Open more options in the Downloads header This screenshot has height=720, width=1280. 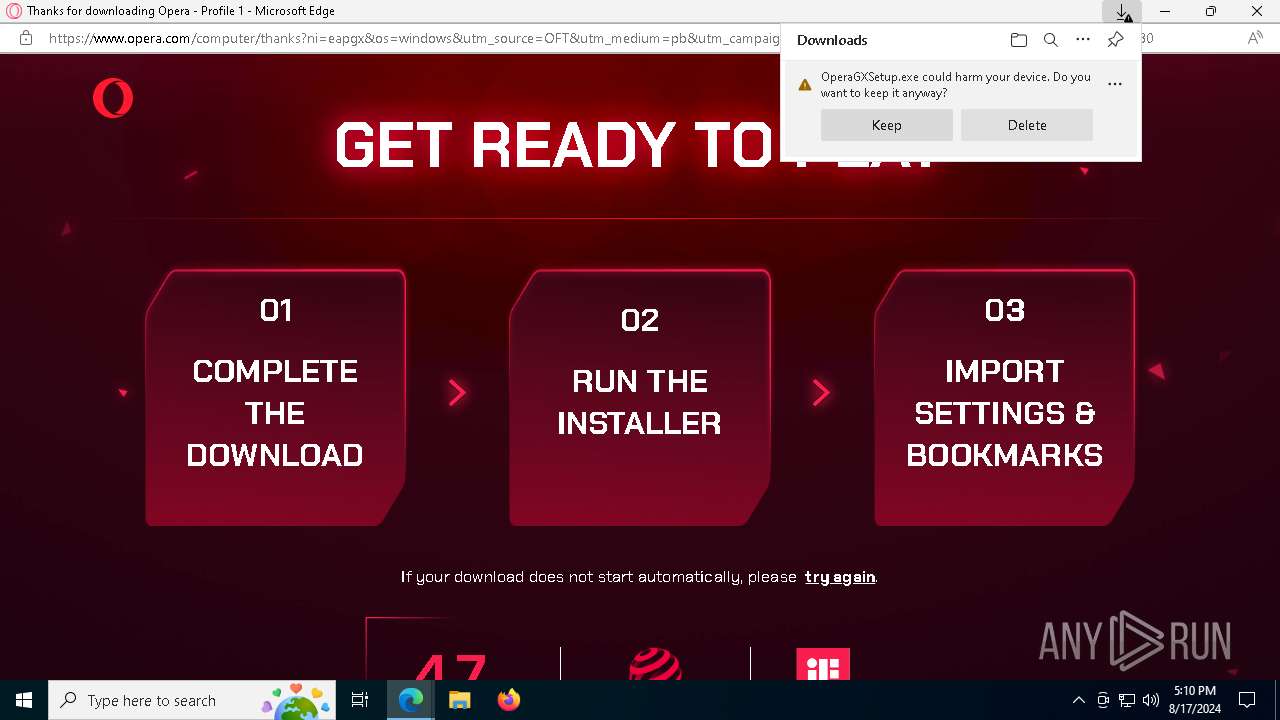coord(1082,40)
